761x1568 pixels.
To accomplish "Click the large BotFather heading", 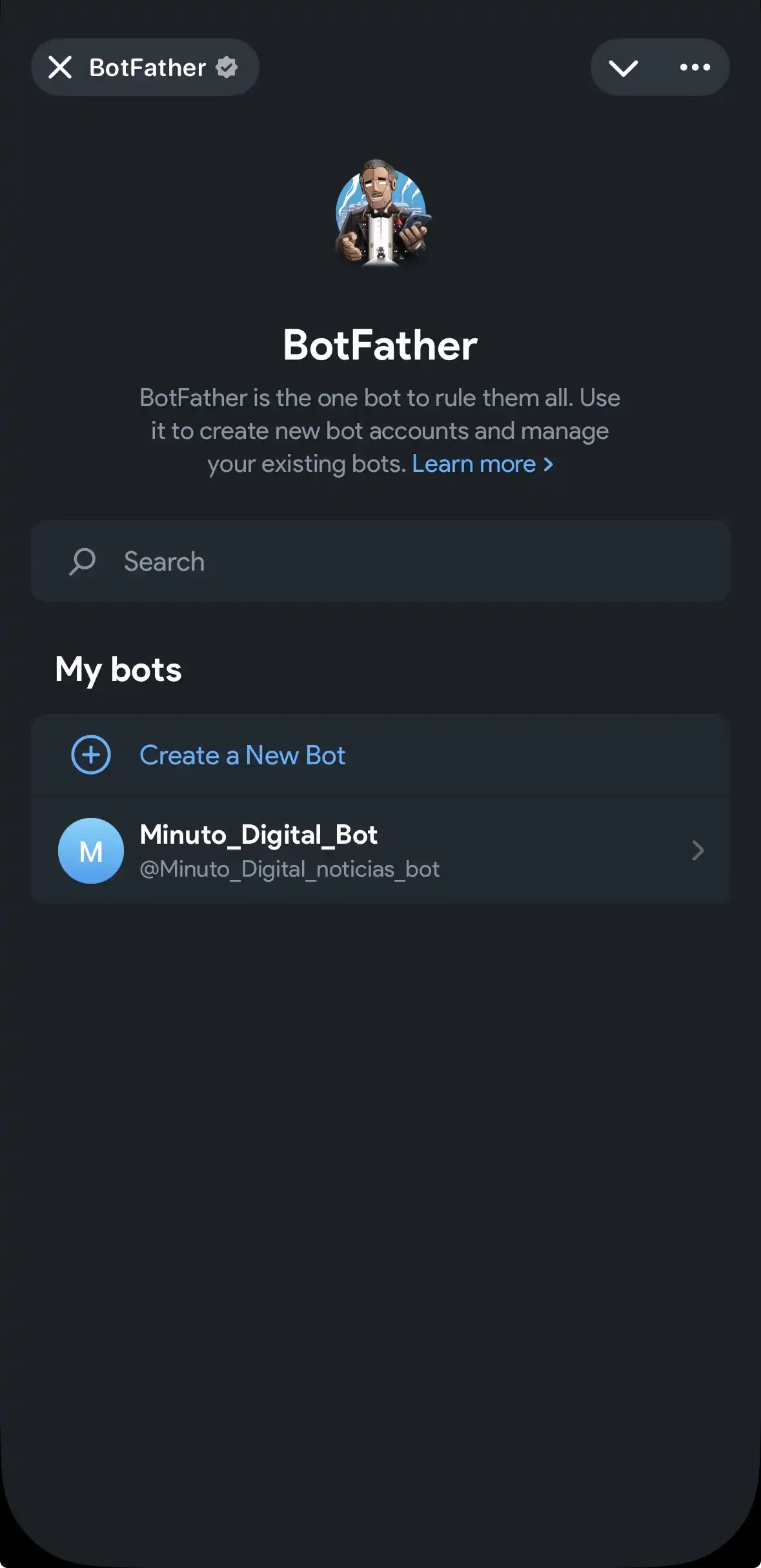I will tap(380, 345).
